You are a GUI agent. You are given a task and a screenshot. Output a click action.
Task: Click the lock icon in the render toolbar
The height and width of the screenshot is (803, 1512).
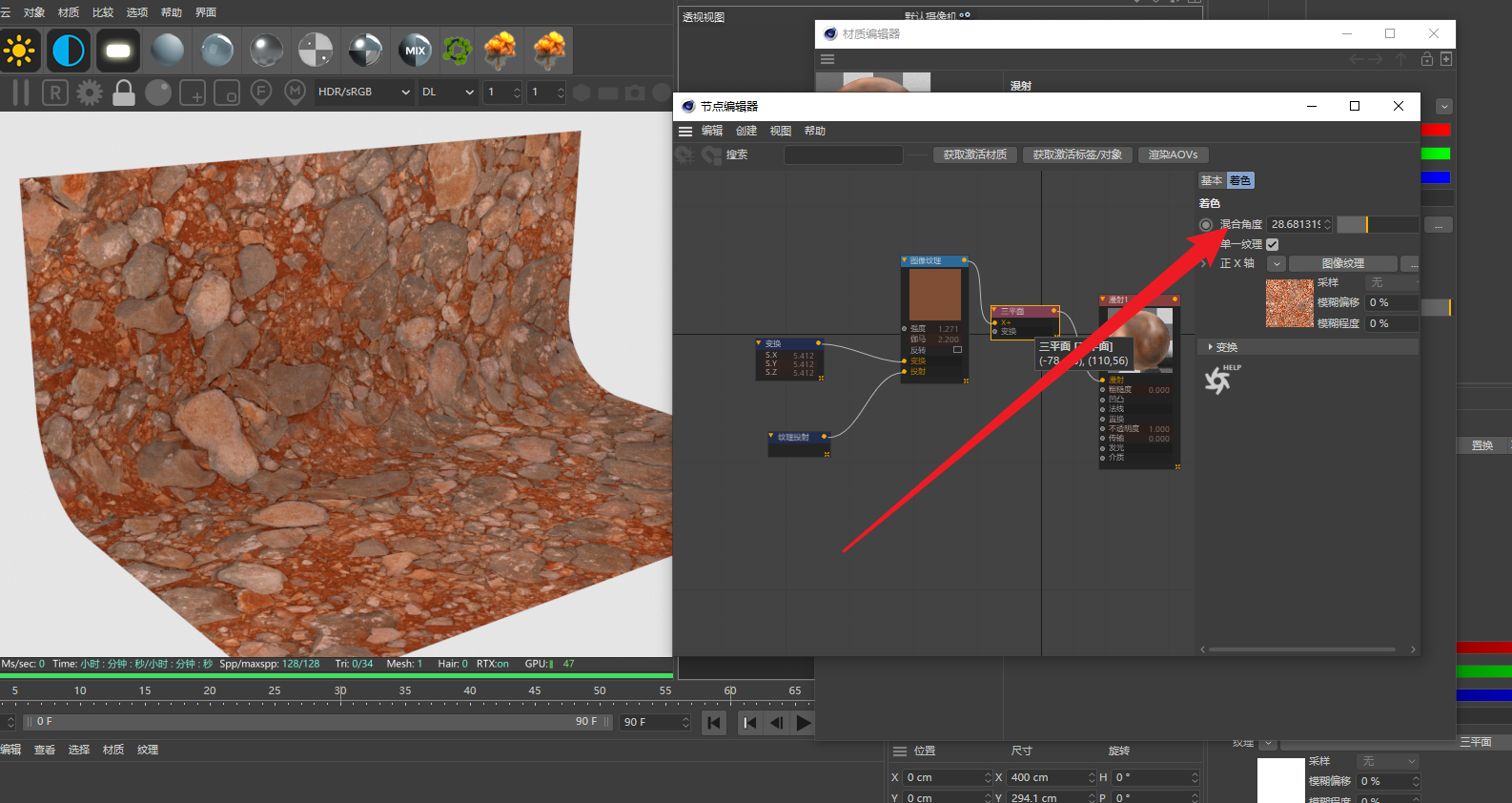(124, 93)
